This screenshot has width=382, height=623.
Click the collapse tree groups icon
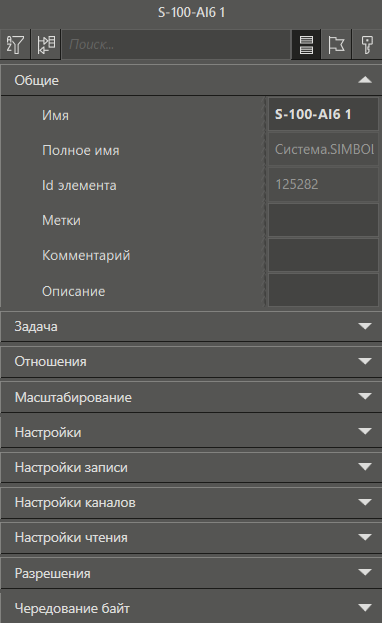click(x=46, y=44)
